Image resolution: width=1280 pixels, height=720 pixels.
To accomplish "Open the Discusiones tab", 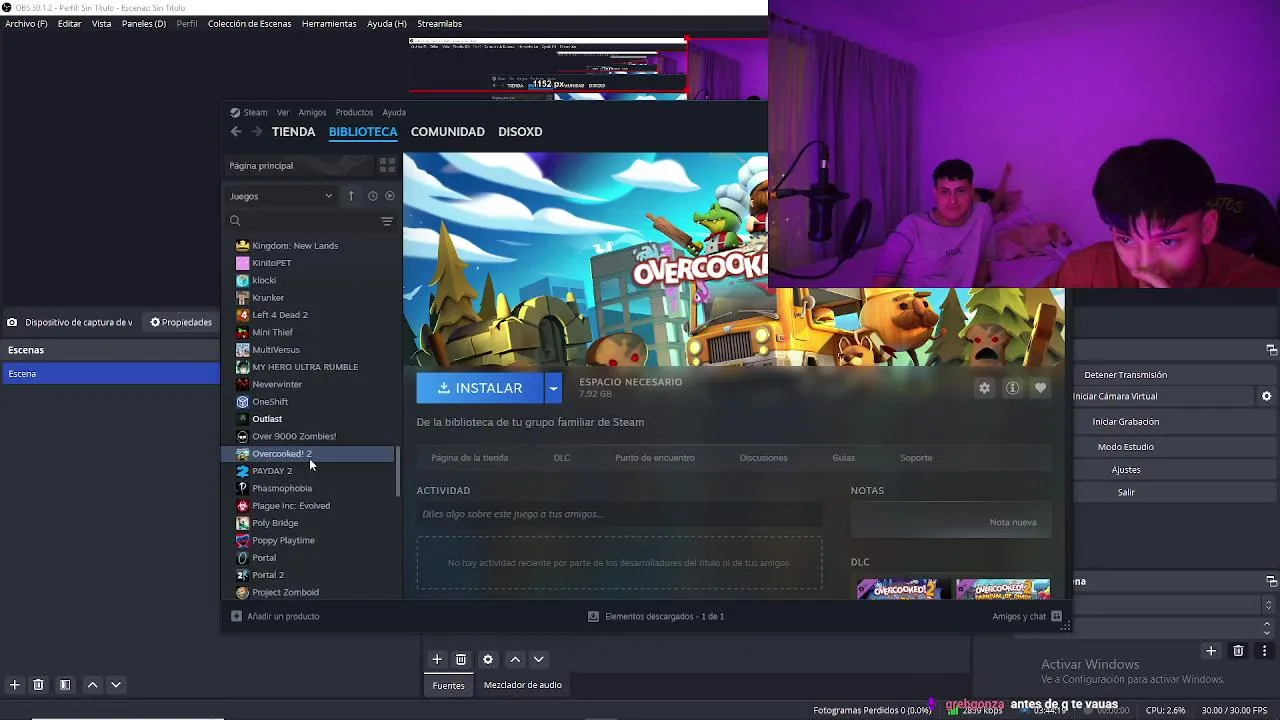I will [764, 457].
